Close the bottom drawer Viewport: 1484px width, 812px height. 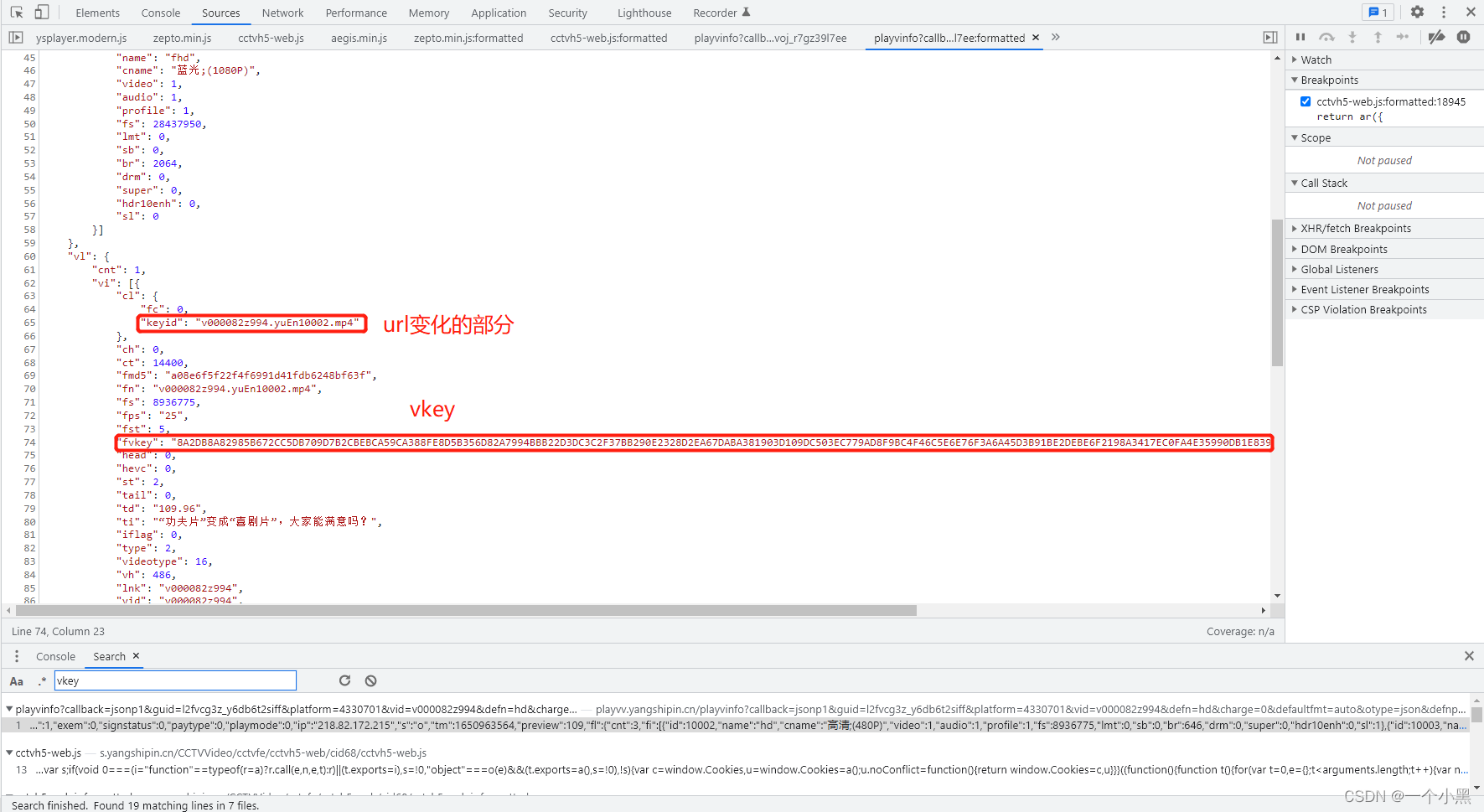pos(1469,656)
